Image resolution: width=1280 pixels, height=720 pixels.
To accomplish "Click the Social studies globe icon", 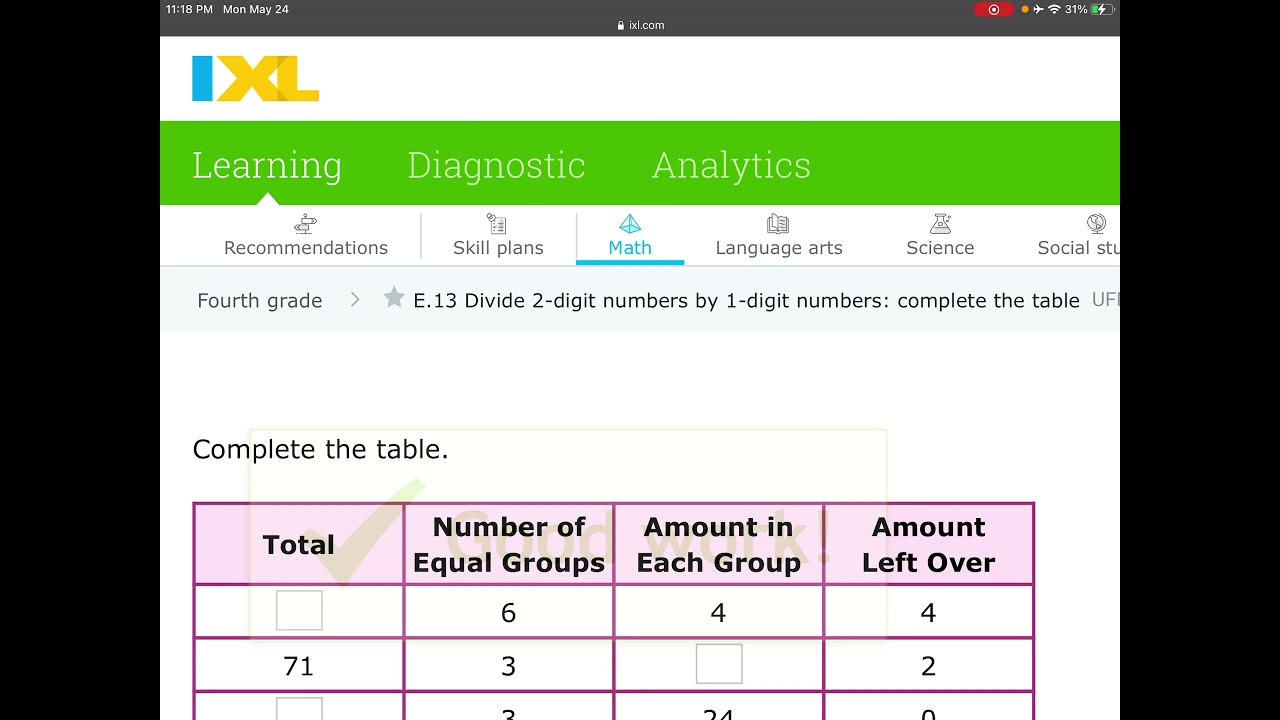I will coord(1096,224).
